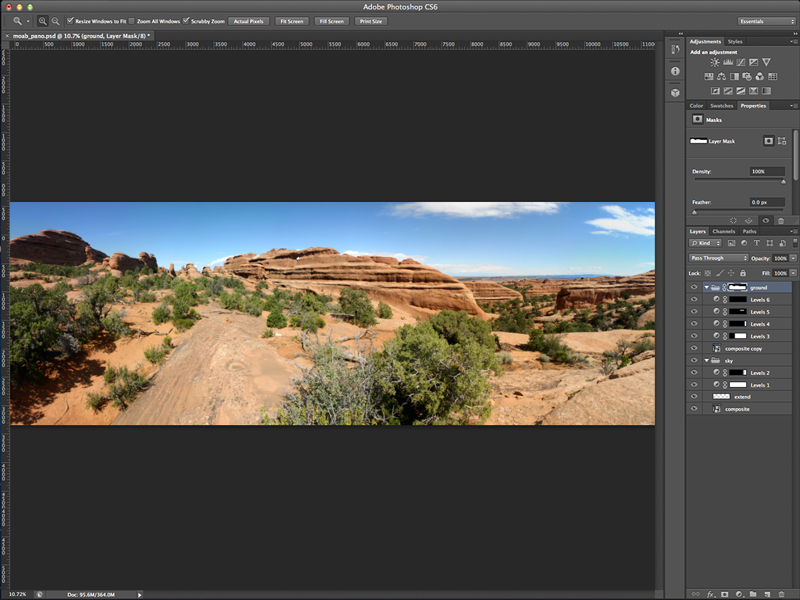800x600 pixels.
Task: Delete mask with Properties trash icon
Action: (781, 220)
